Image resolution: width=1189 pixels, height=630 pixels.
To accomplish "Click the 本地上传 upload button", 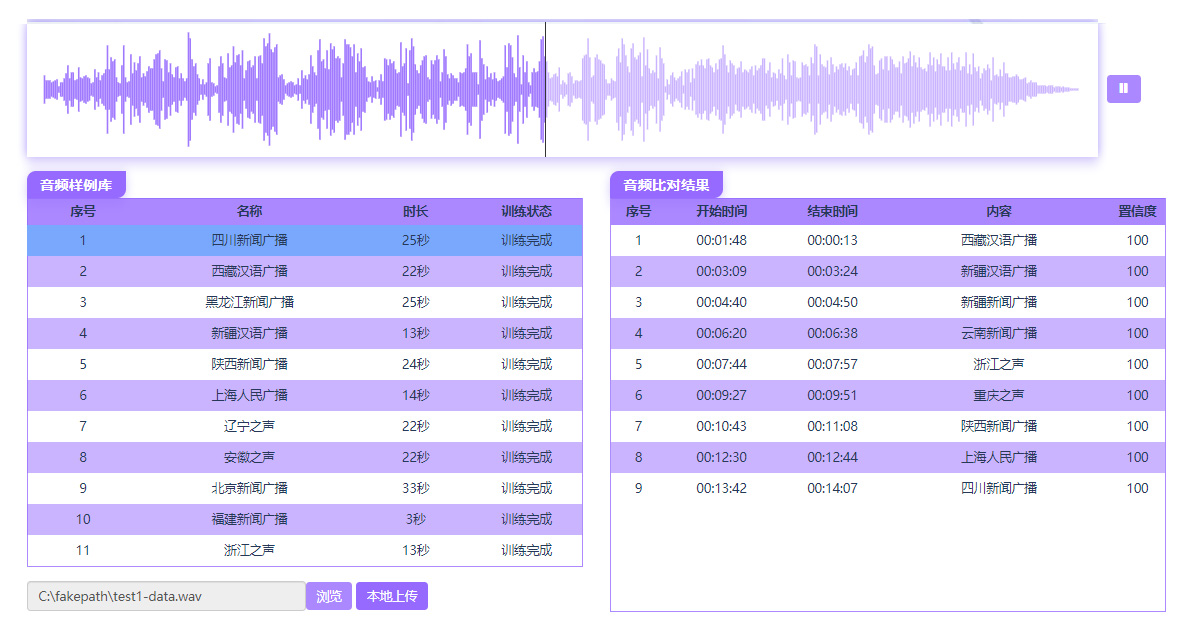I will click(x=392, y=596).
